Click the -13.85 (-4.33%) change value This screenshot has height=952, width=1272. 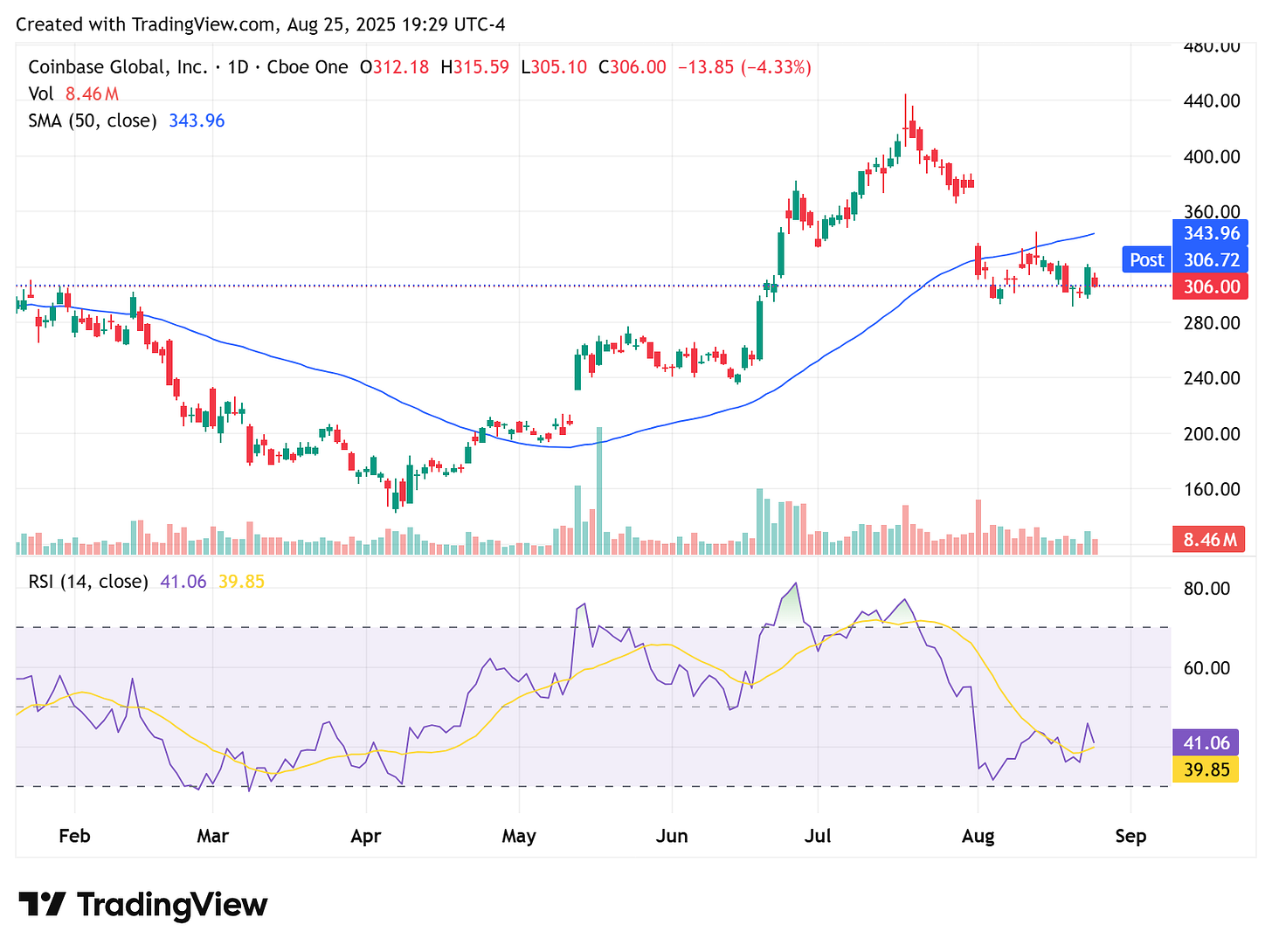743,66
